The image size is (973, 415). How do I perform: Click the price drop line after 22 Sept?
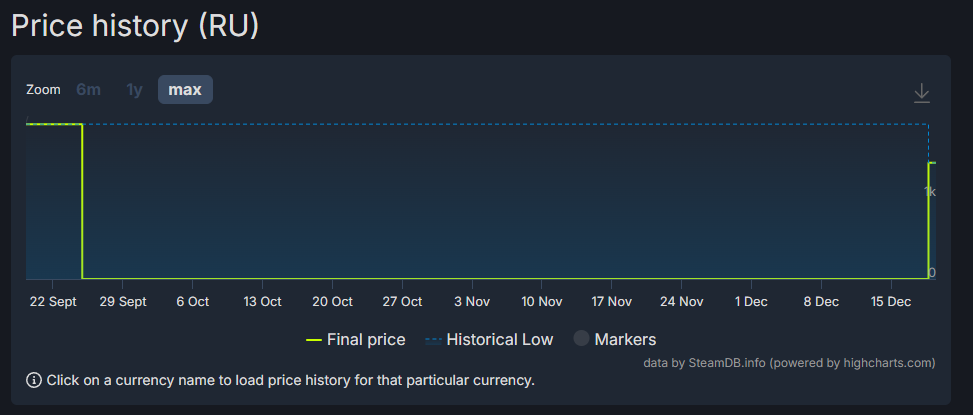(82, 200)
